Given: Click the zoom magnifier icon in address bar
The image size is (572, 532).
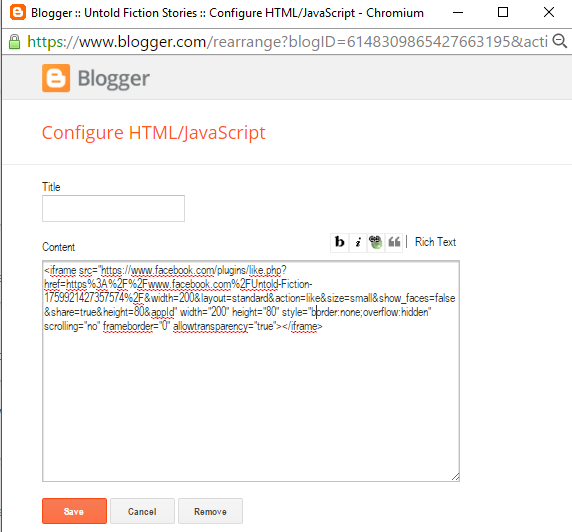Looking at the screenshot, I should (x=560, y=41).
